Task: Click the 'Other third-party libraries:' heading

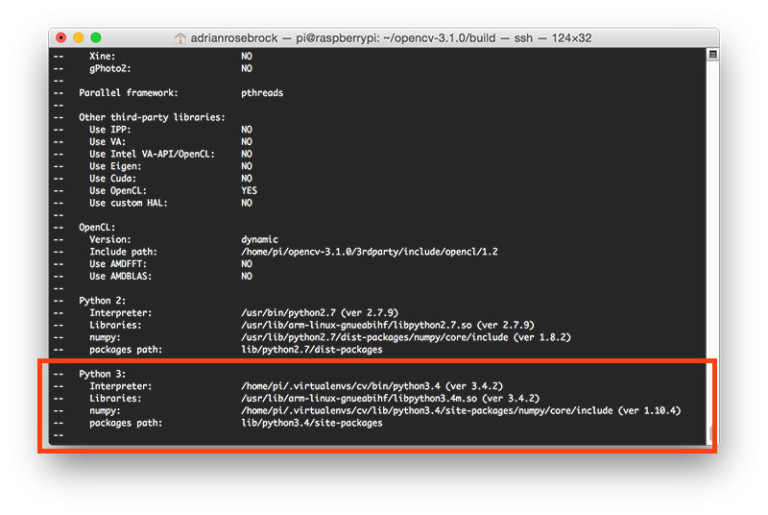Action: [x=152, y=117]
